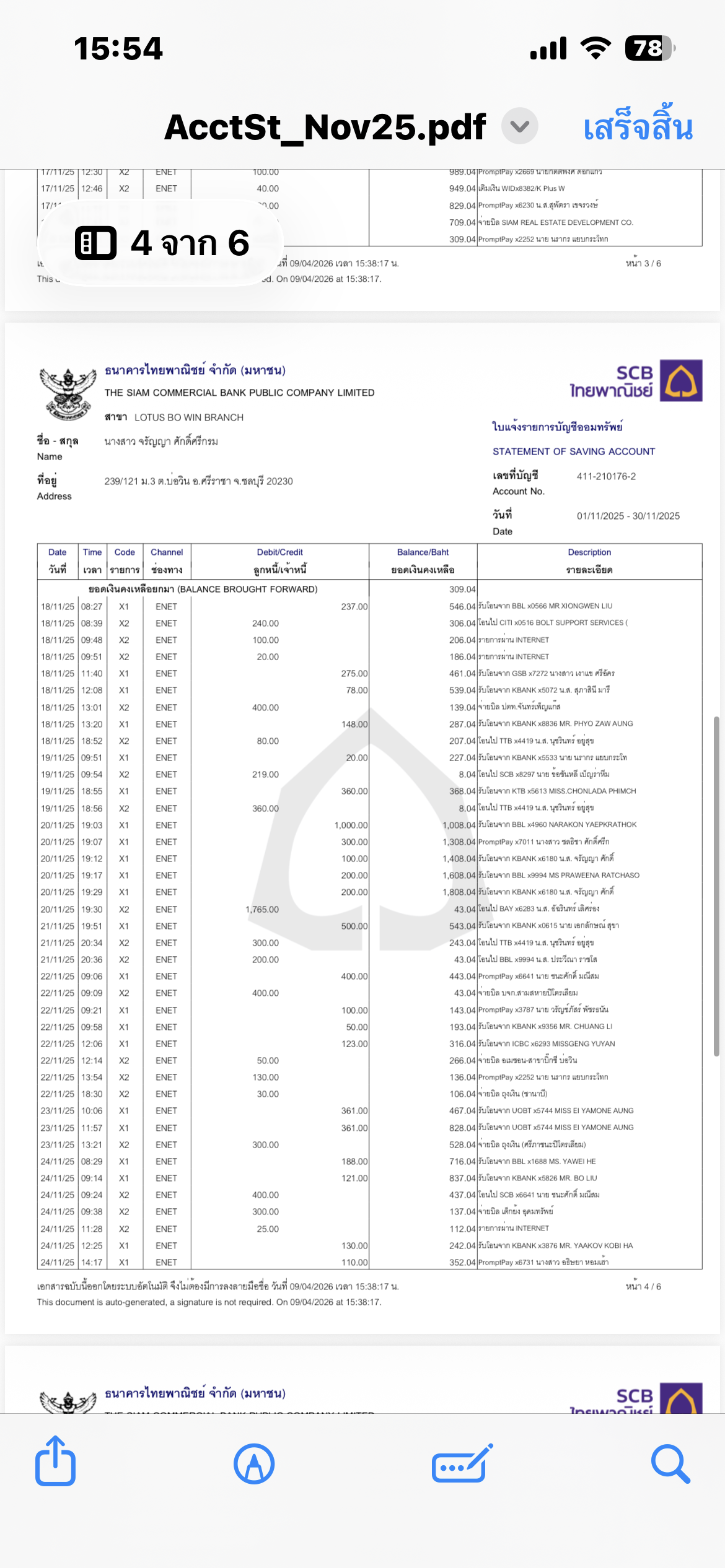The image size is (725, 1568).
Task: Tap the thumbnail sidebar icon beside page count
Action: (x=95, y=242)
